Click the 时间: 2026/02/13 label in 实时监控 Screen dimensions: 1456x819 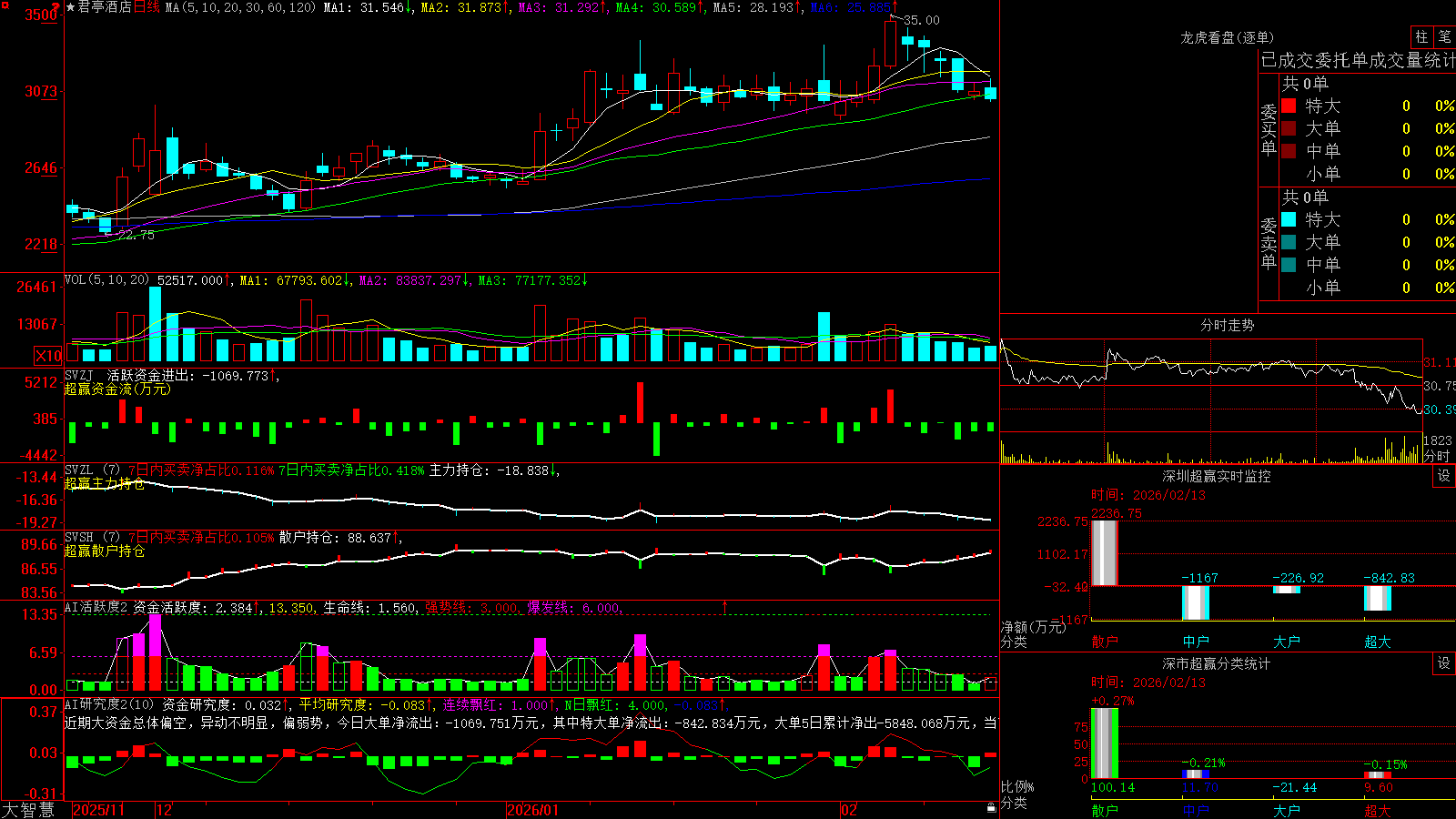tap(1148, 495)
